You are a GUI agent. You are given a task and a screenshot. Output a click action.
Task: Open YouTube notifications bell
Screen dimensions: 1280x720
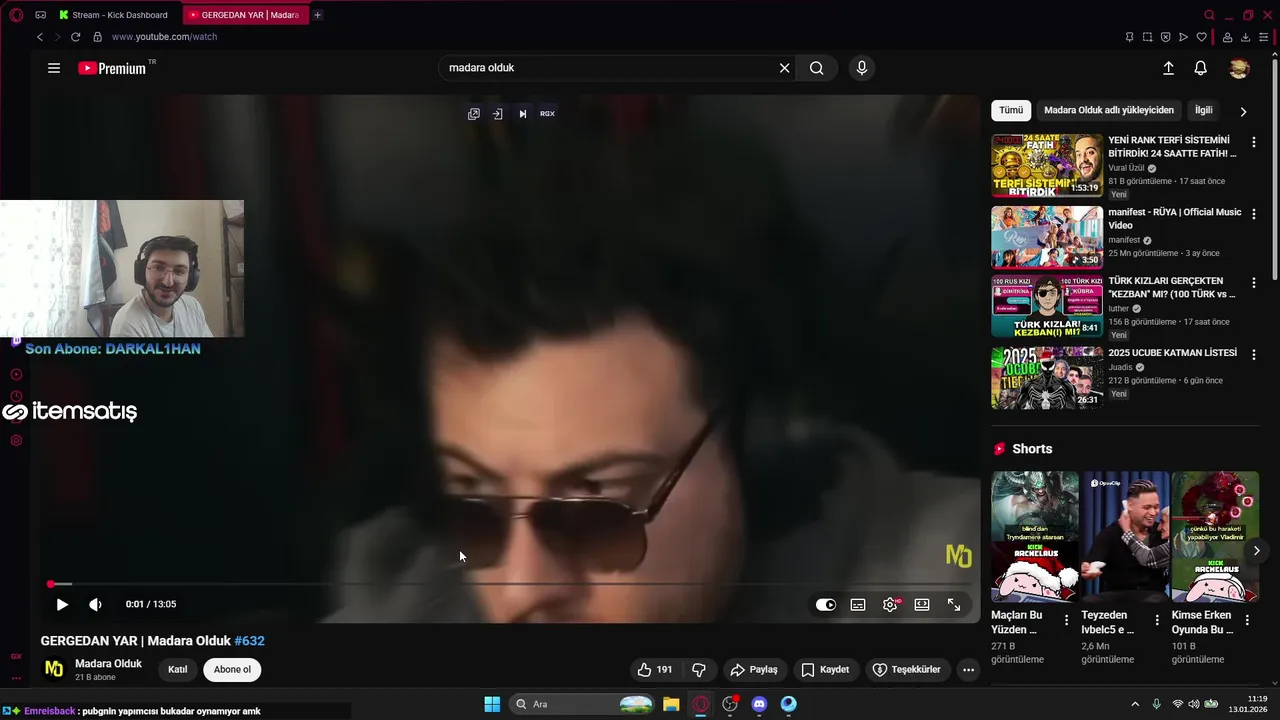pos(1201,68)
